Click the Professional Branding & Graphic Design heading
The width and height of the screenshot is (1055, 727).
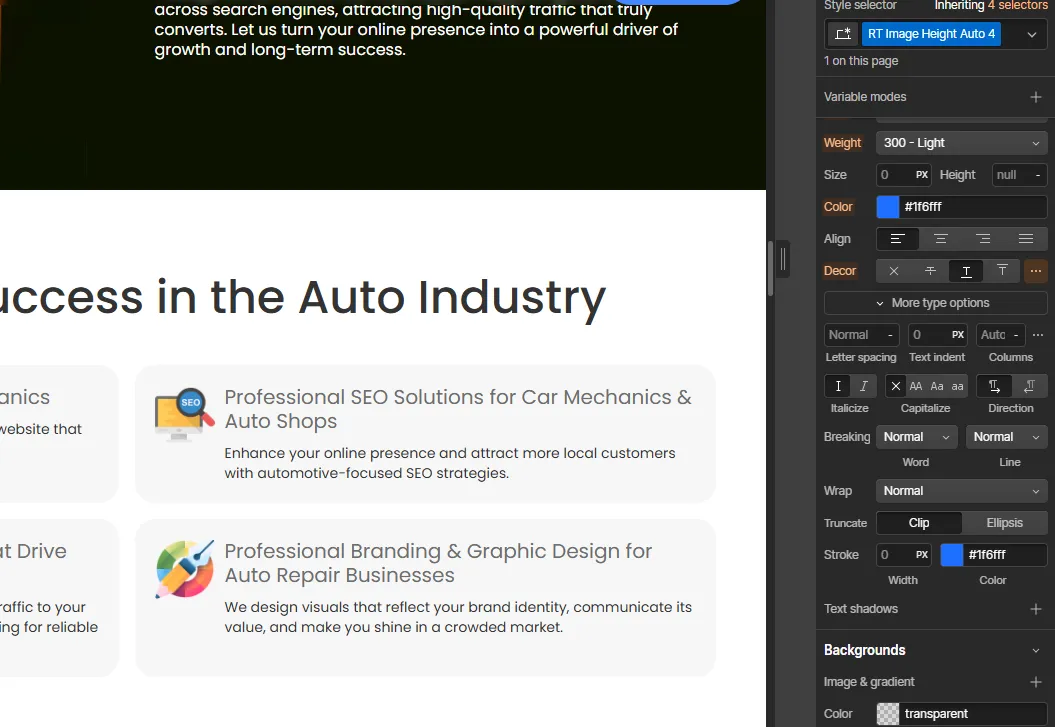(x=438, y=563)
